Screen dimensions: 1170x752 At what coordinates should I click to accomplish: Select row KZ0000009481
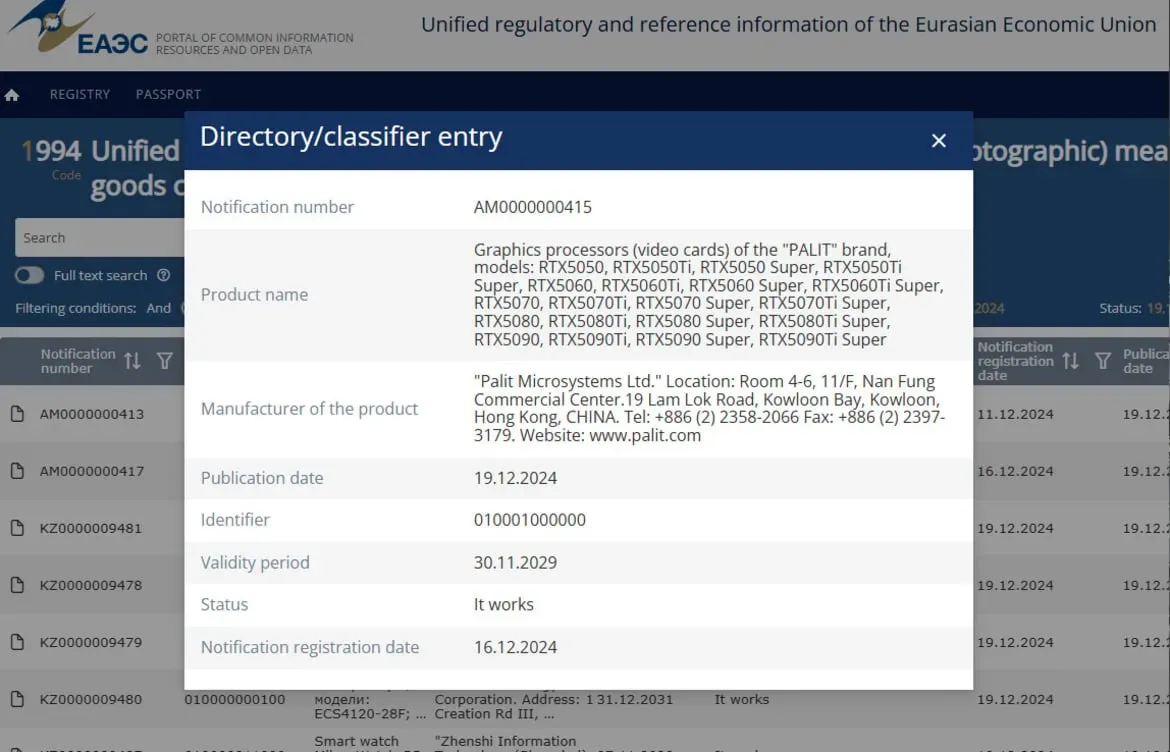pos(91,528)
